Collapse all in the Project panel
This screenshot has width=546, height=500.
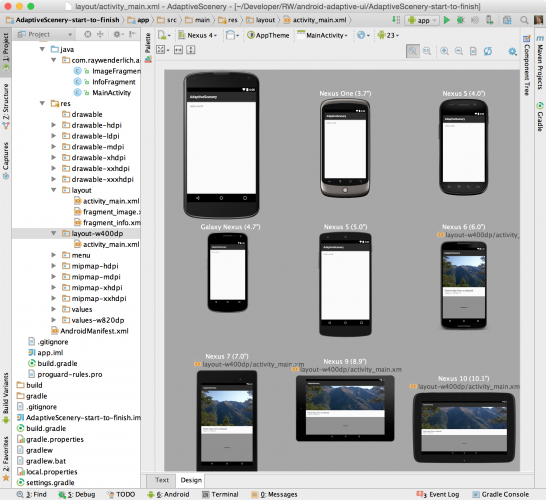[x=100, y=34]
